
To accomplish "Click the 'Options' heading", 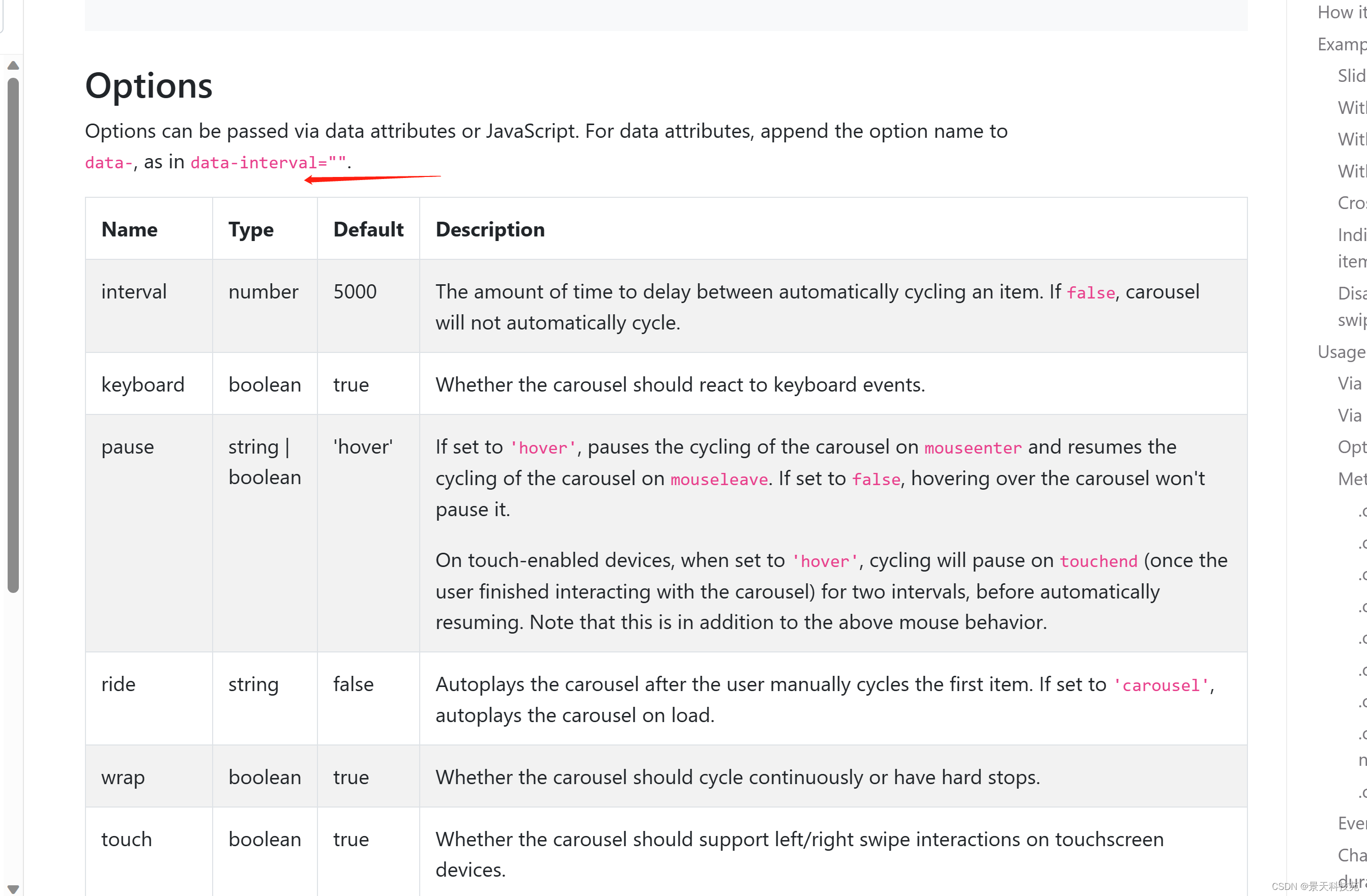I will 149,86.
